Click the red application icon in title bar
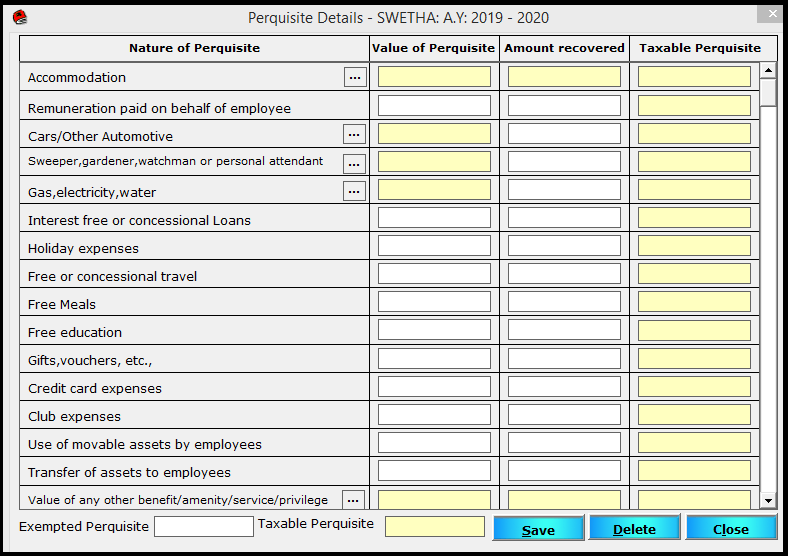This screenshot has height=556, width=788. pyautogui.click(x=20, y=18)
